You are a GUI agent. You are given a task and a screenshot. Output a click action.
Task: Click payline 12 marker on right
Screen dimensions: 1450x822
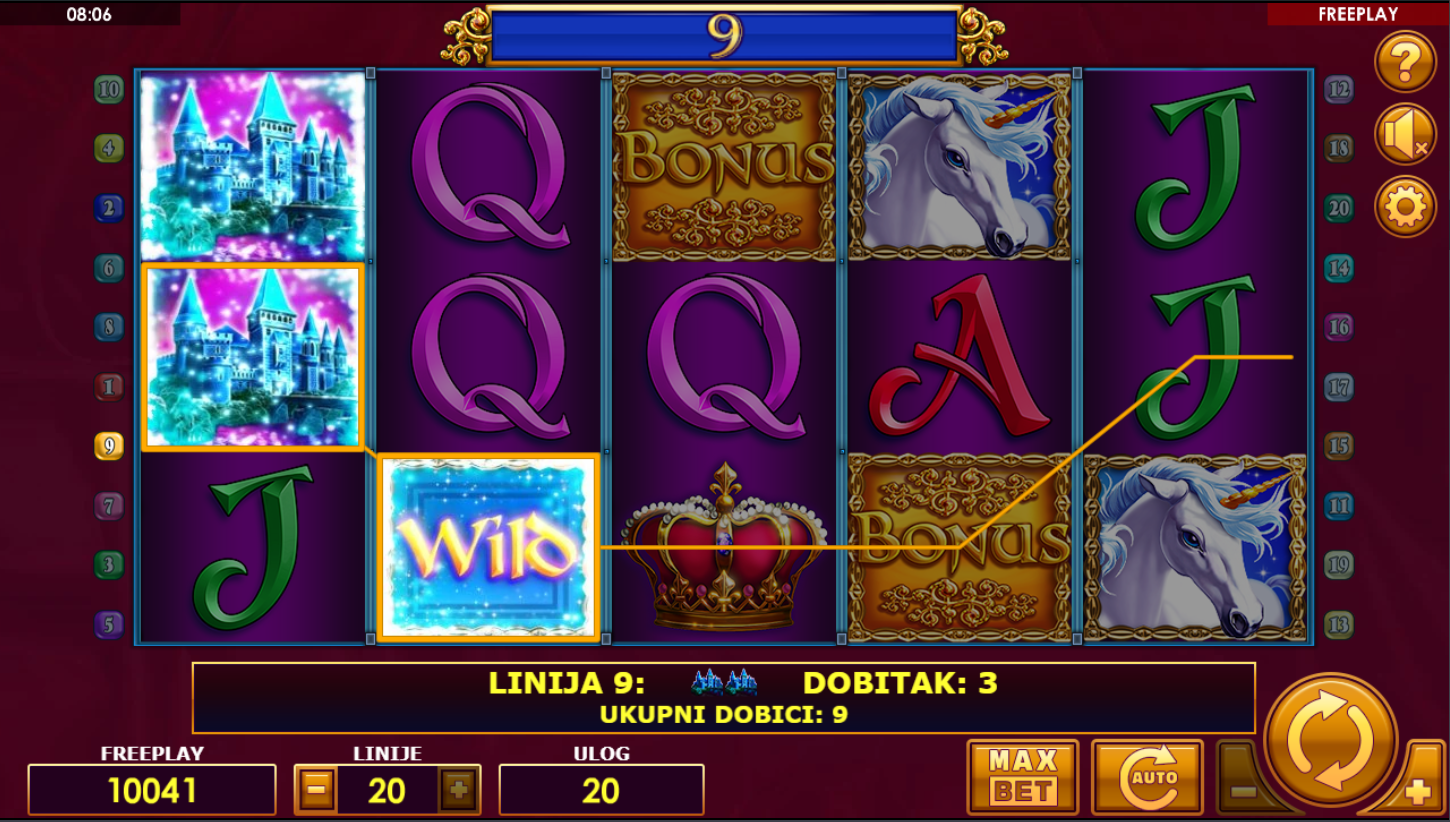pos(1338,90)
